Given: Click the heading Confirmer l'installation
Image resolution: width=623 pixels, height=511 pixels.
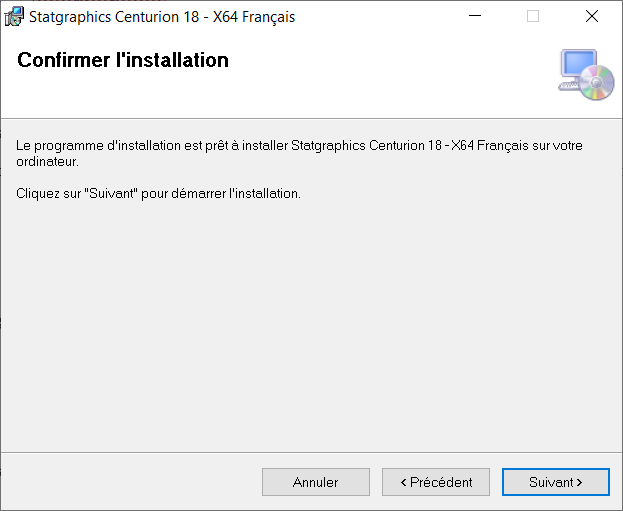Looking at the screenshot, I should 123,60.
